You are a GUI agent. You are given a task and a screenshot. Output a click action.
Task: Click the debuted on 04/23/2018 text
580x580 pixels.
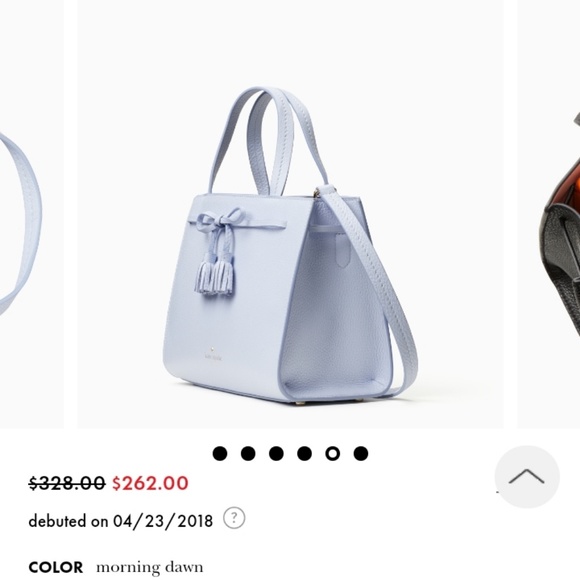121,521
